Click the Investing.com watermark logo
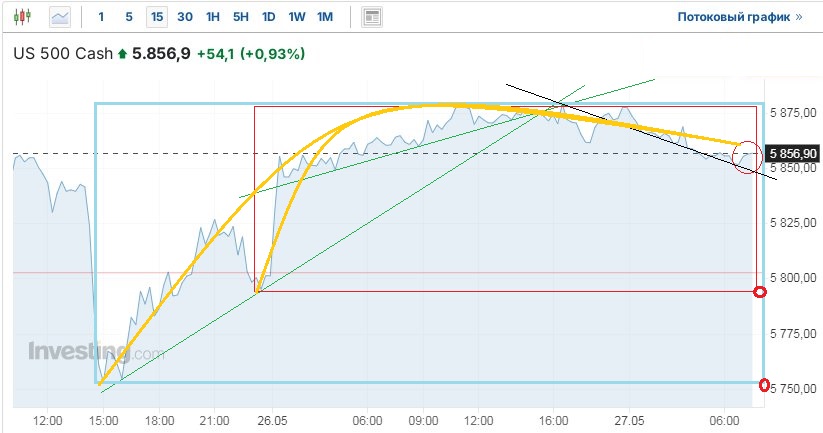This screenshot has width=823, height=433. [x=95, y=352]
